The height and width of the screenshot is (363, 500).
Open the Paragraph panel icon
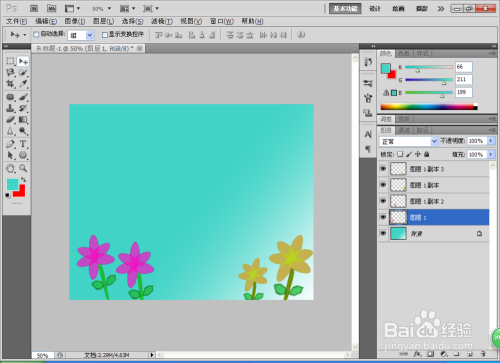point(368,149)
